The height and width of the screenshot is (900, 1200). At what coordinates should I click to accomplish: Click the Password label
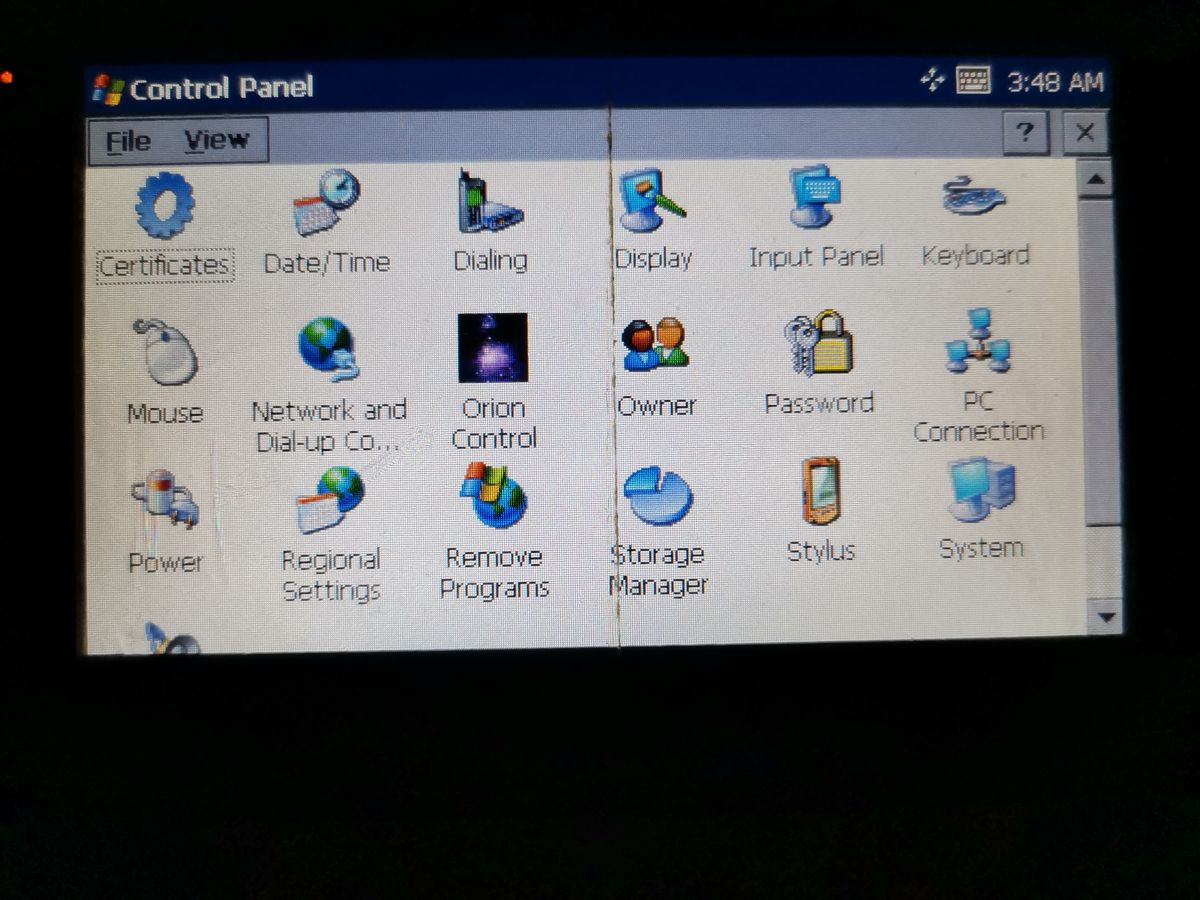click(819, 404)
